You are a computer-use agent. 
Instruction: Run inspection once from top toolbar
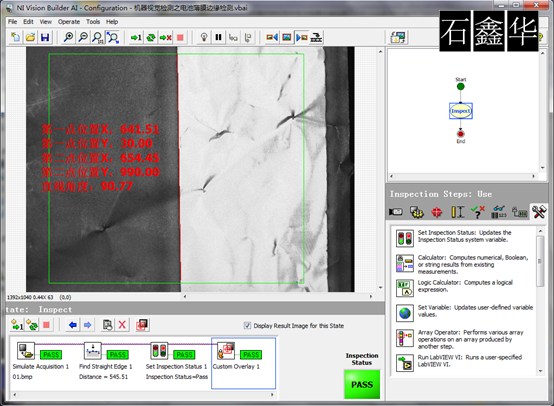[136, 37]
